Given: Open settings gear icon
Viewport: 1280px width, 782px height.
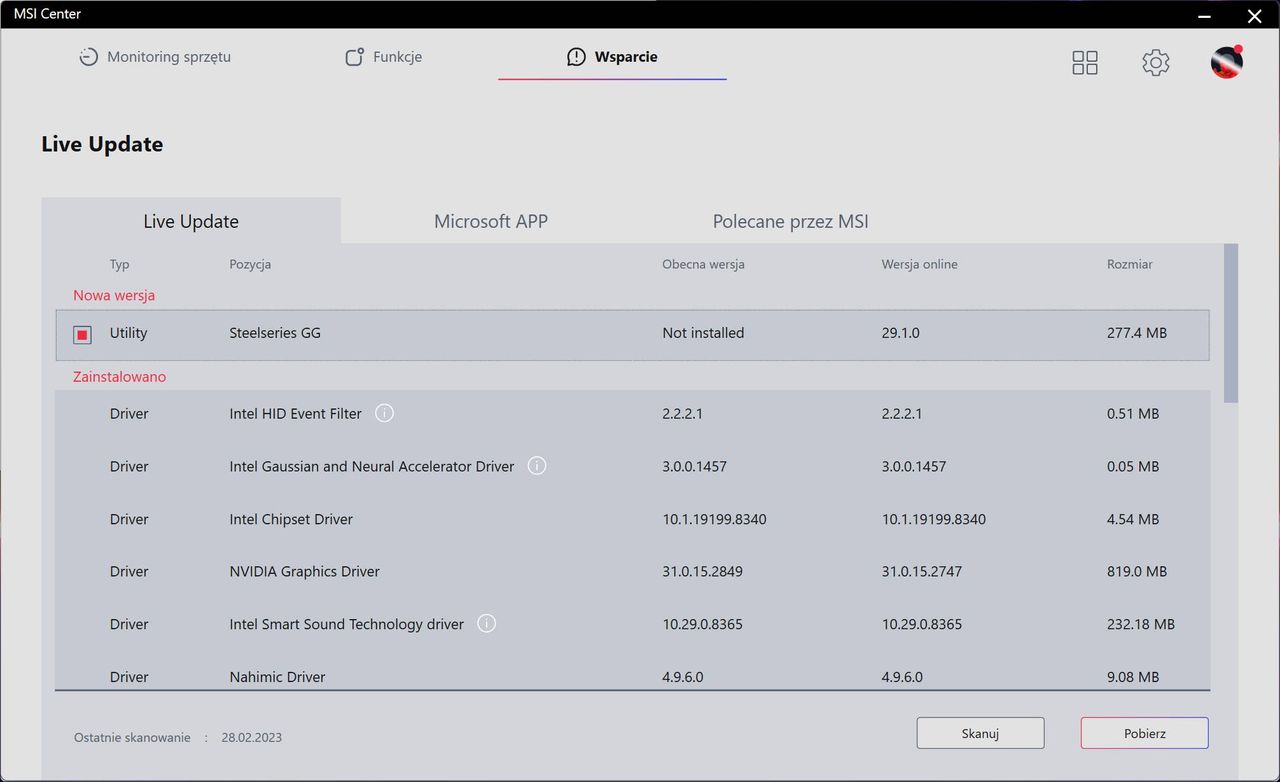Looking at the screenshot, I should coord(1156,63).
